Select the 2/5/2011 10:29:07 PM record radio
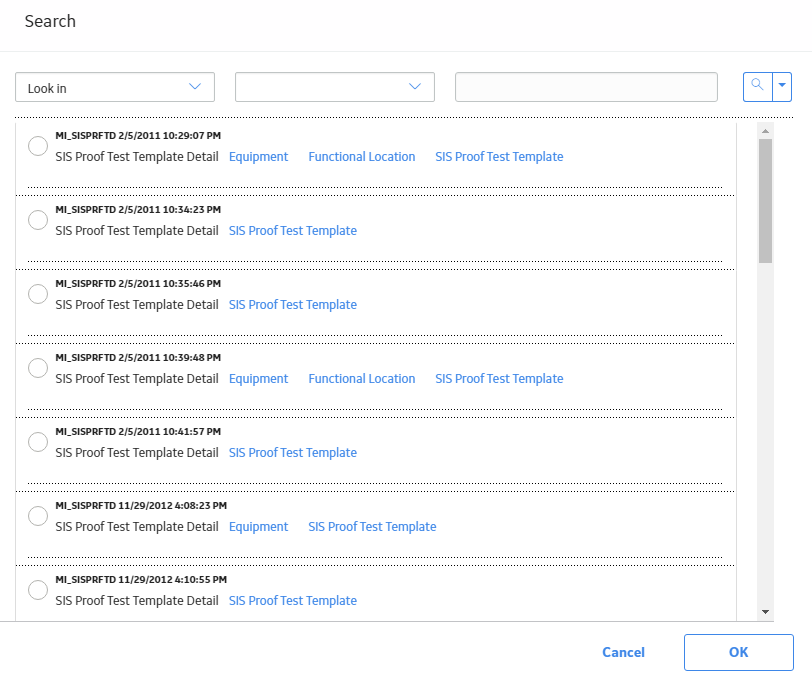The width and height of the screenshot is (812, 686). 38,146
